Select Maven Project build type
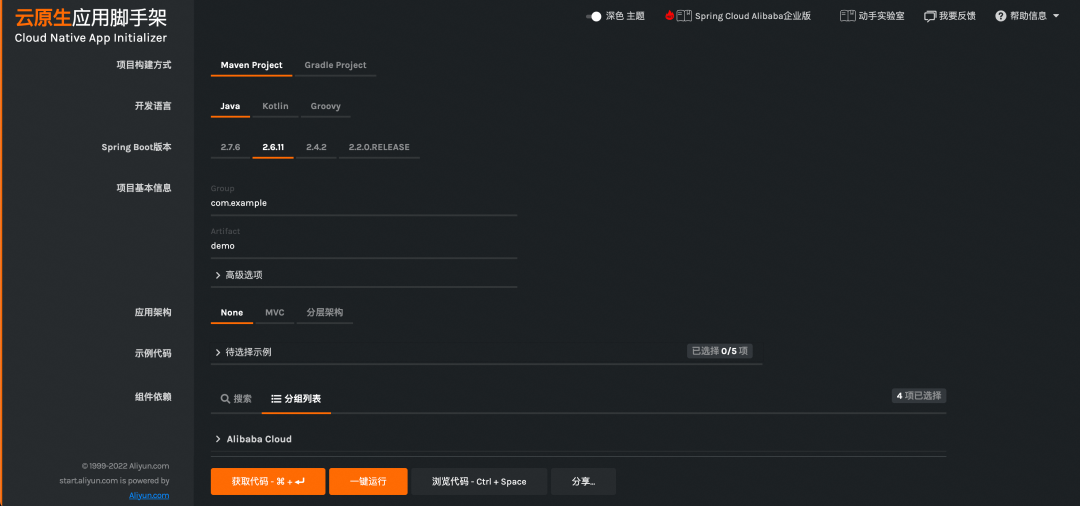This screenshot has height=506, width=1080. coord(251,65)
